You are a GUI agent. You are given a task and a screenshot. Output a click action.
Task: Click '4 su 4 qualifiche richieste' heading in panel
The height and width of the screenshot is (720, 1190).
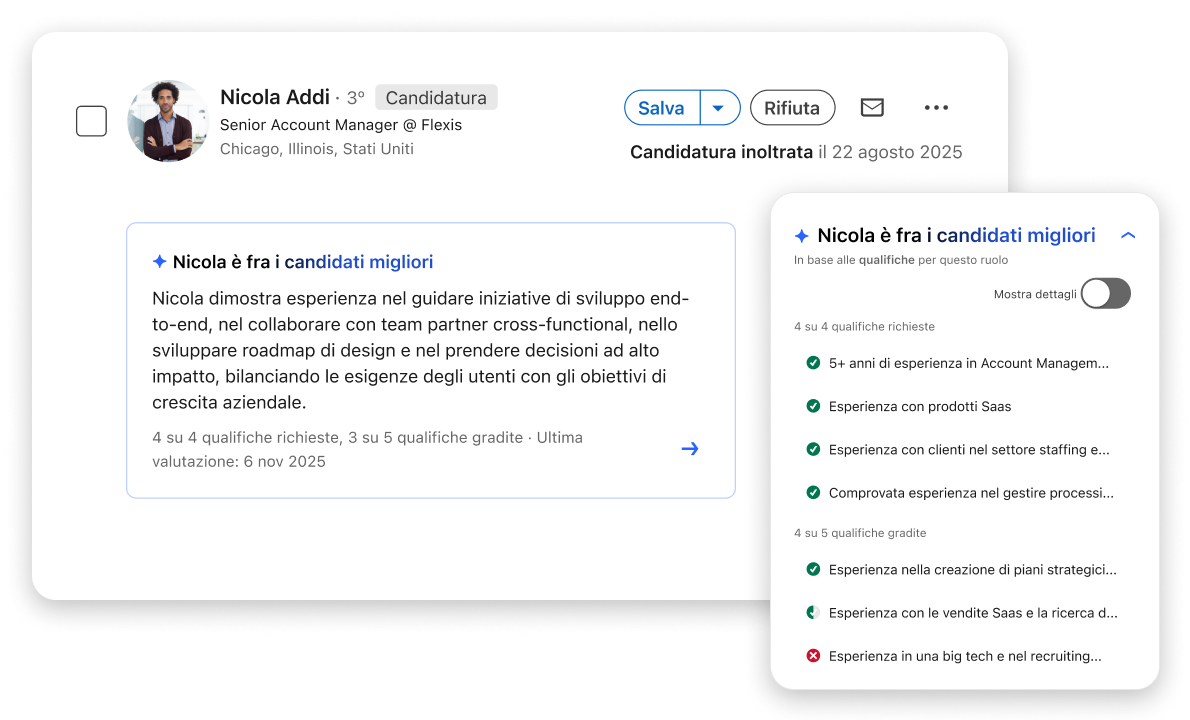pos(864,326)
